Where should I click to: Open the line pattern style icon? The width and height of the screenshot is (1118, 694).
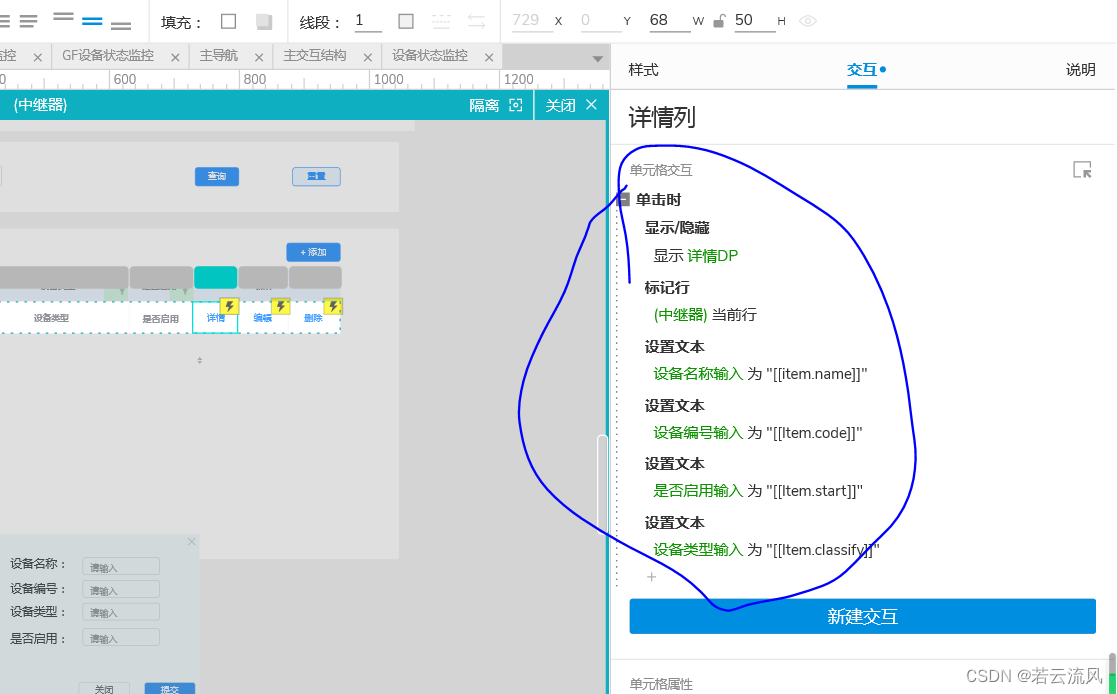pos(441,21)
